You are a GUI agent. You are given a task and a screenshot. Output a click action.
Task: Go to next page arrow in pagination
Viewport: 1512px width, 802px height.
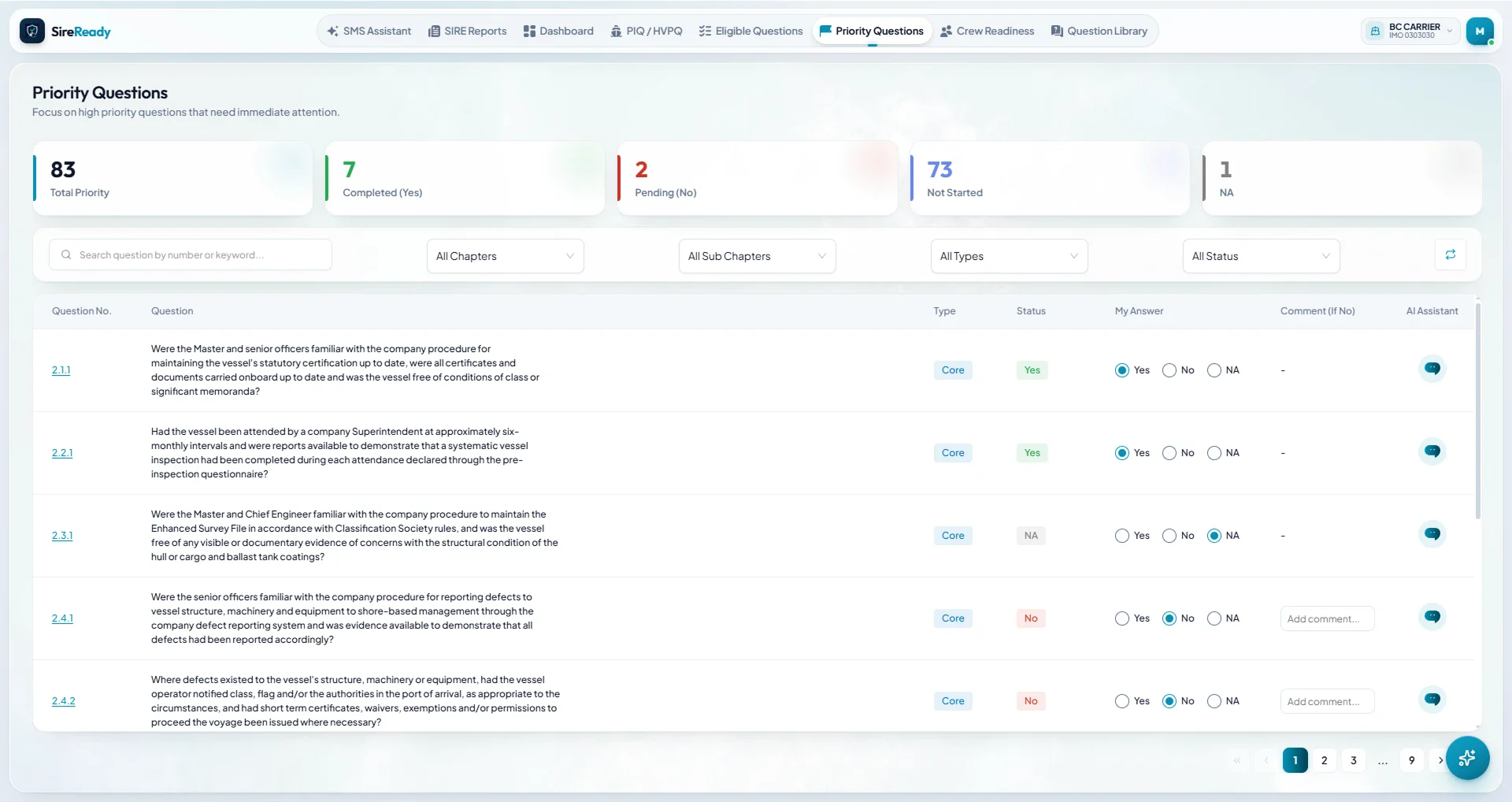(1440, 760)
